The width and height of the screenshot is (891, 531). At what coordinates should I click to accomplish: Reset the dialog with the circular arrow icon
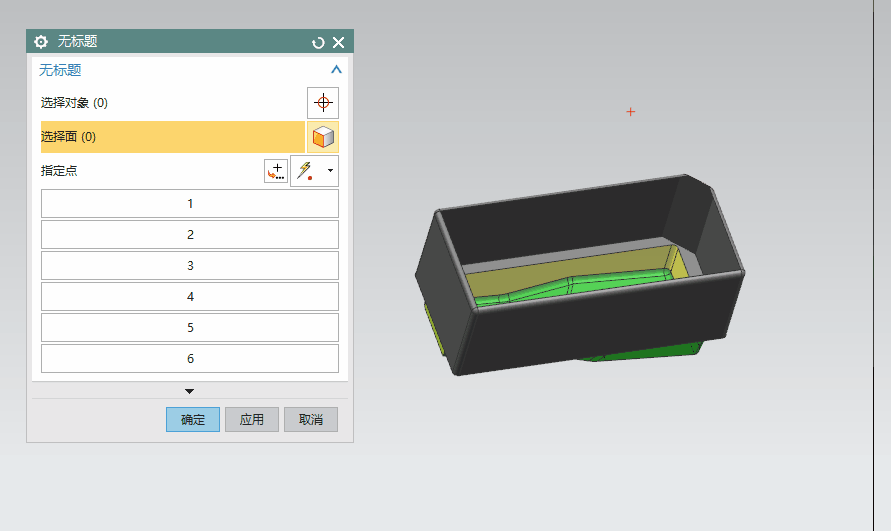318,43
